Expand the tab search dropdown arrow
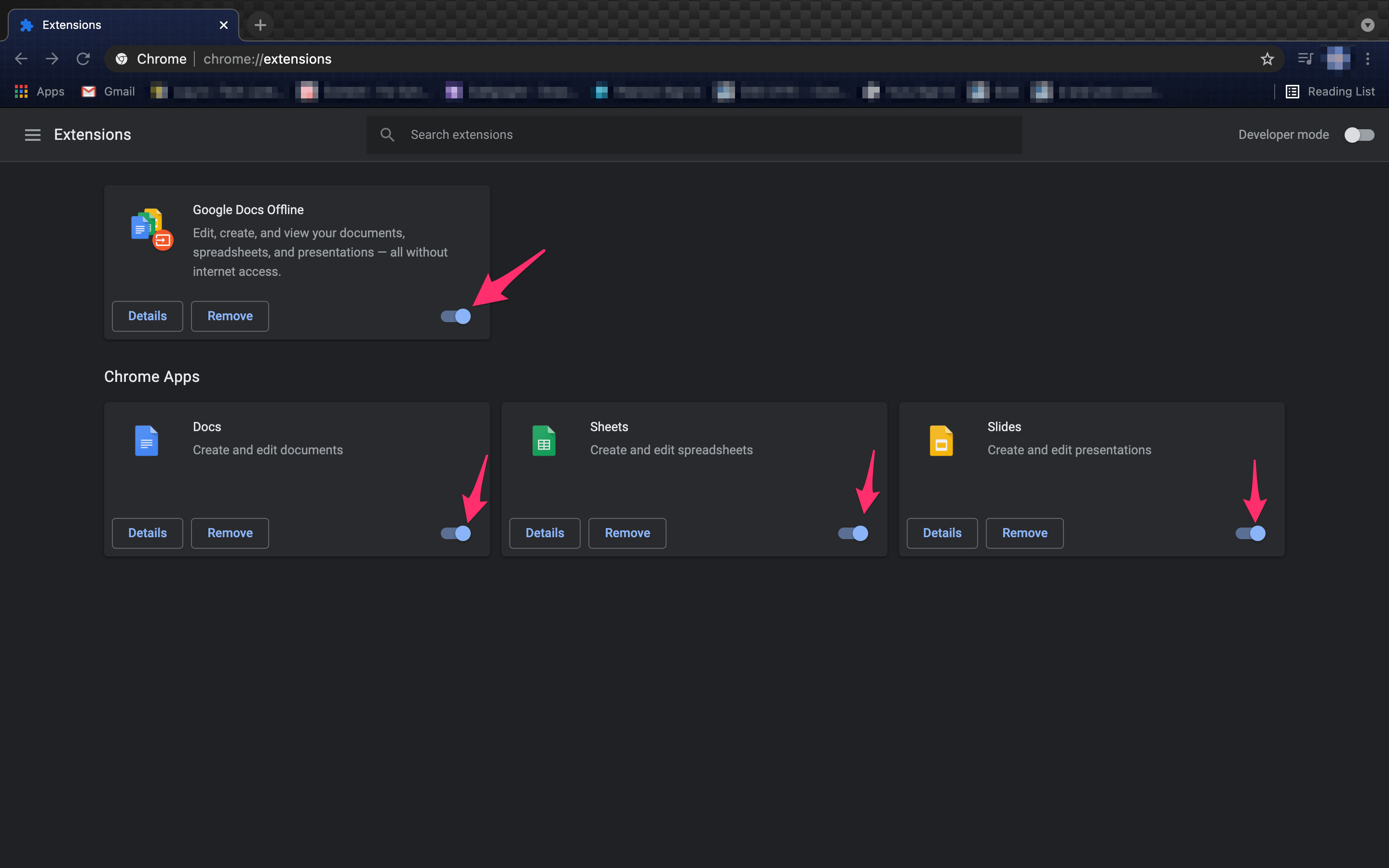Image resolution: width=1389 pixels, height=868 pixels. click(1368, 25)
